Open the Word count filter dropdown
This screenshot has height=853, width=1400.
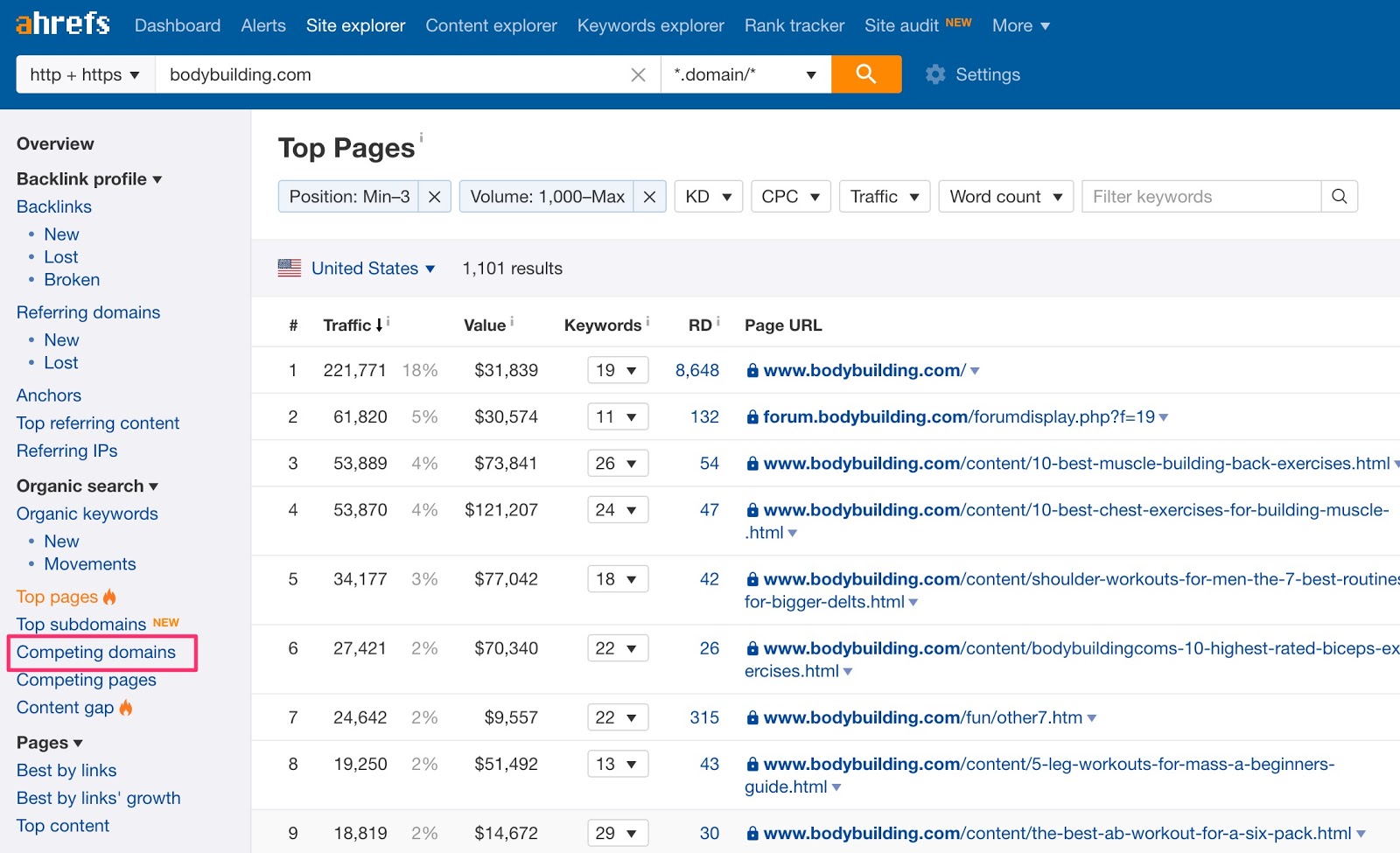(x=1006, y=197)
